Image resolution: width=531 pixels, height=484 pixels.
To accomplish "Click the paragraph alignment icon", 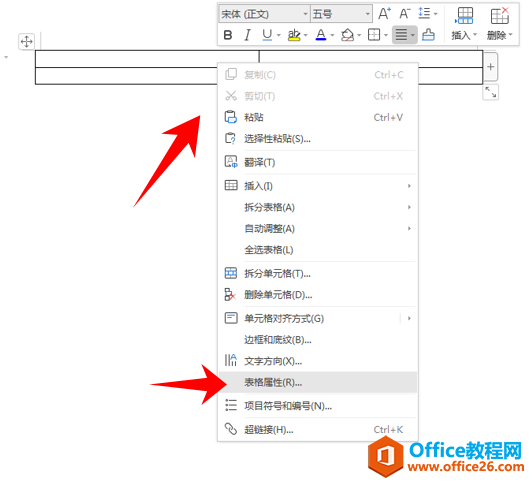I will click(401, 35).
